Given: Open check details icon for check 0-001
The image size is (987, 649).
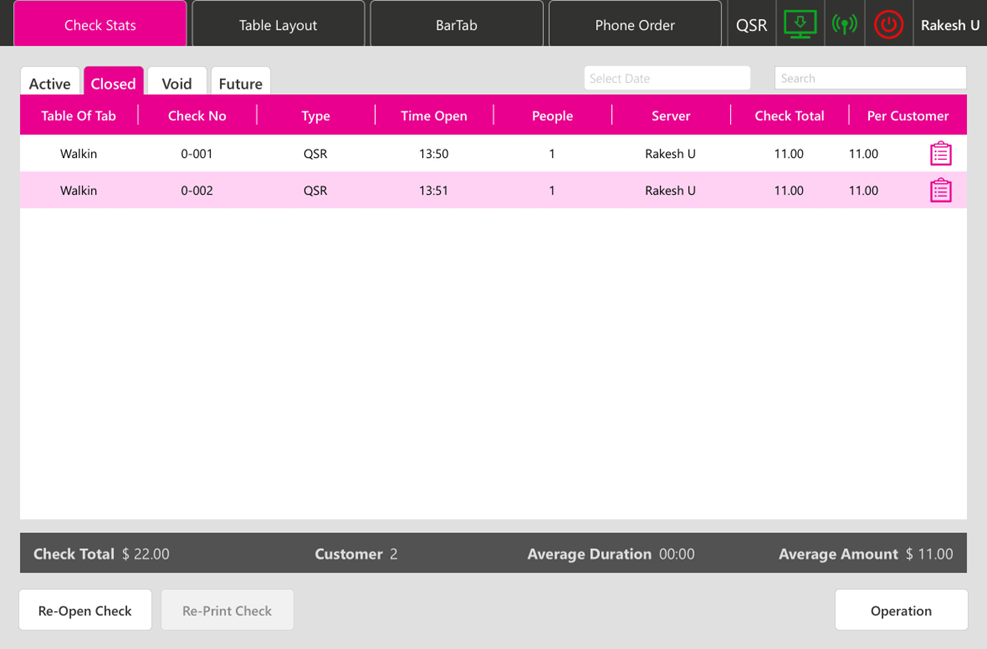Looking at the screenshot, I should click(940, 154).
